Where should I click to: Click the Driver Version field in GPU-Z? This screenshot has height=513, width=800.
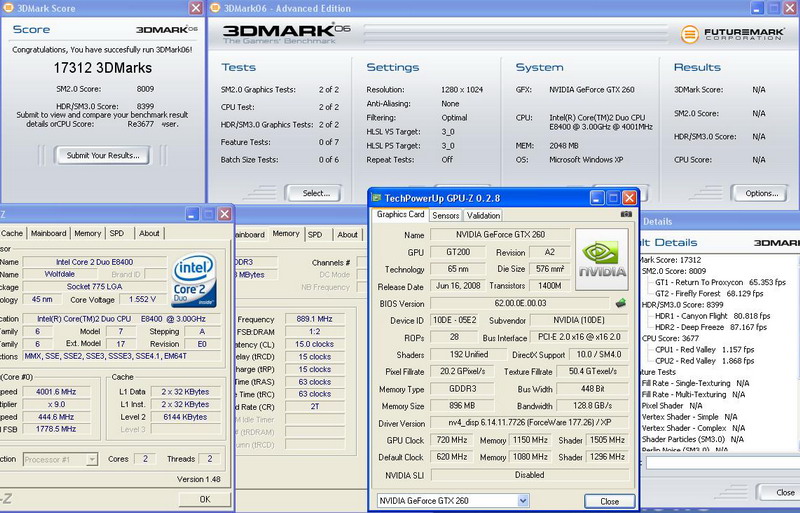tap(530, 423)
